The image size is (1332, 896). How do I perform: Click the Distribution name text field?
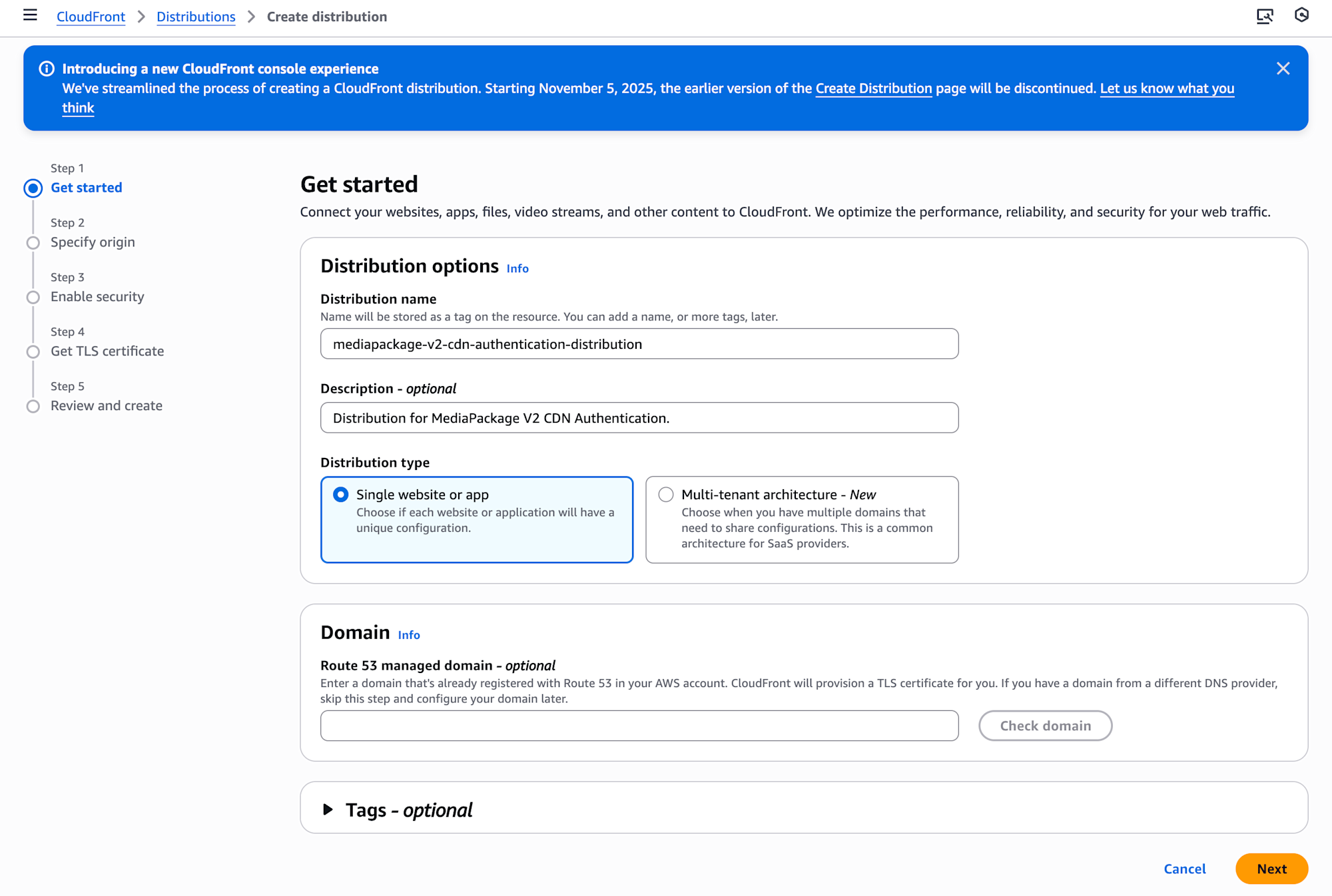pos(639,344)
